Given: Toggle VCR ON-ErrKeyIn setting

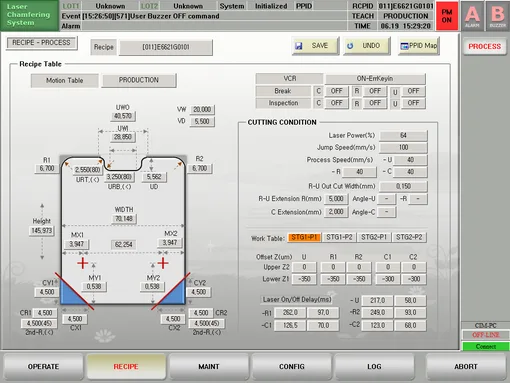Looking at the screenshot, I should click(375, 79).
